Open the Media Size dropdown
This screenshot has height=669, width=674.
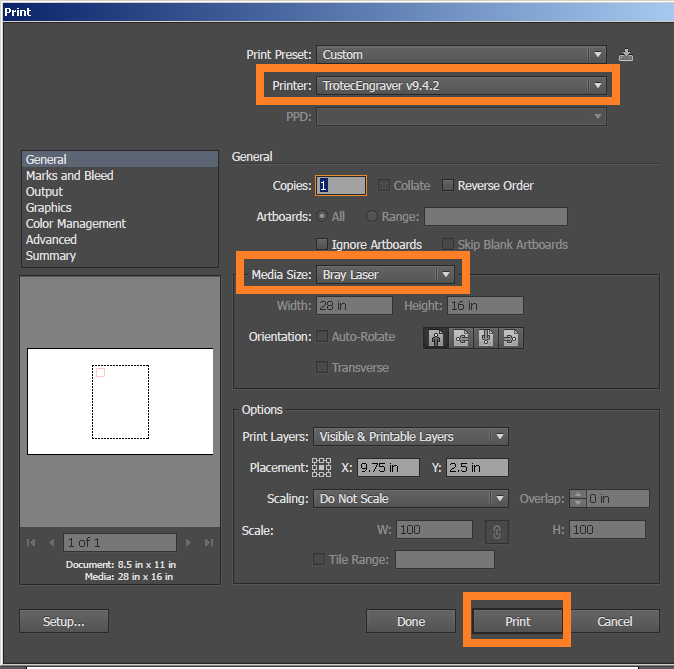tap(386, 274)
